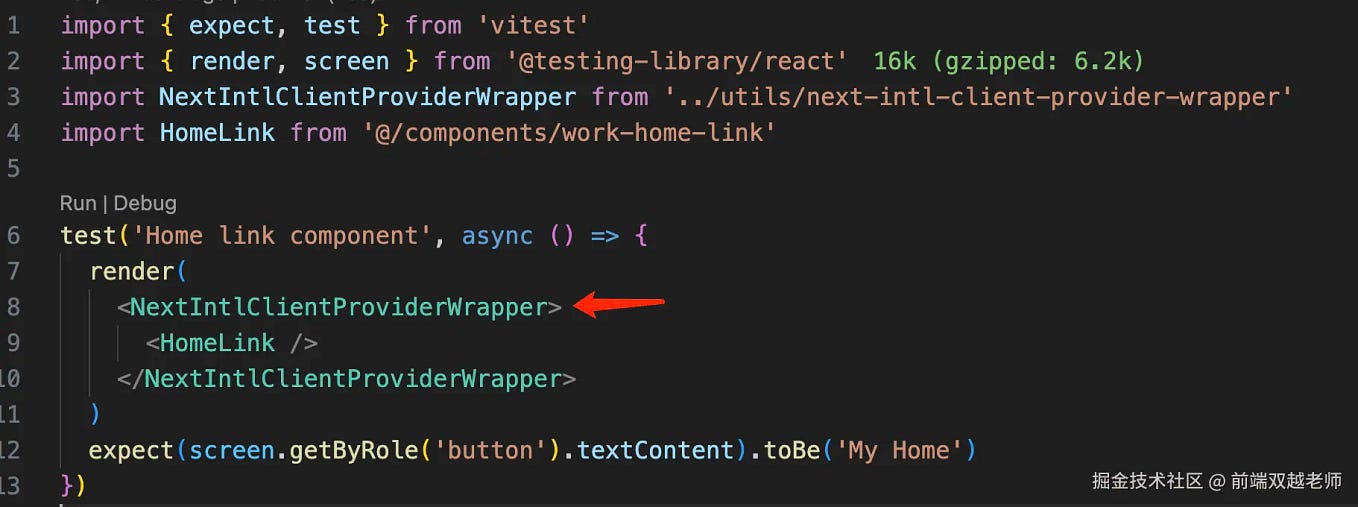Click the HomeLink JSX element
The width and height of the screenshot is (1358, 507).
[232, 343]
